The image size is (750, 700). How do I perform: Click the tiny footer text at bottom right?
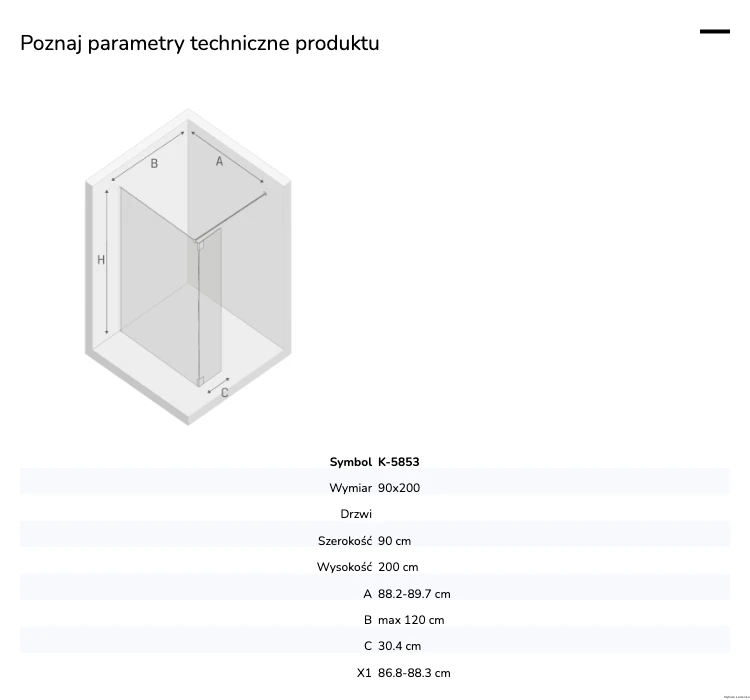pos(737,697)
